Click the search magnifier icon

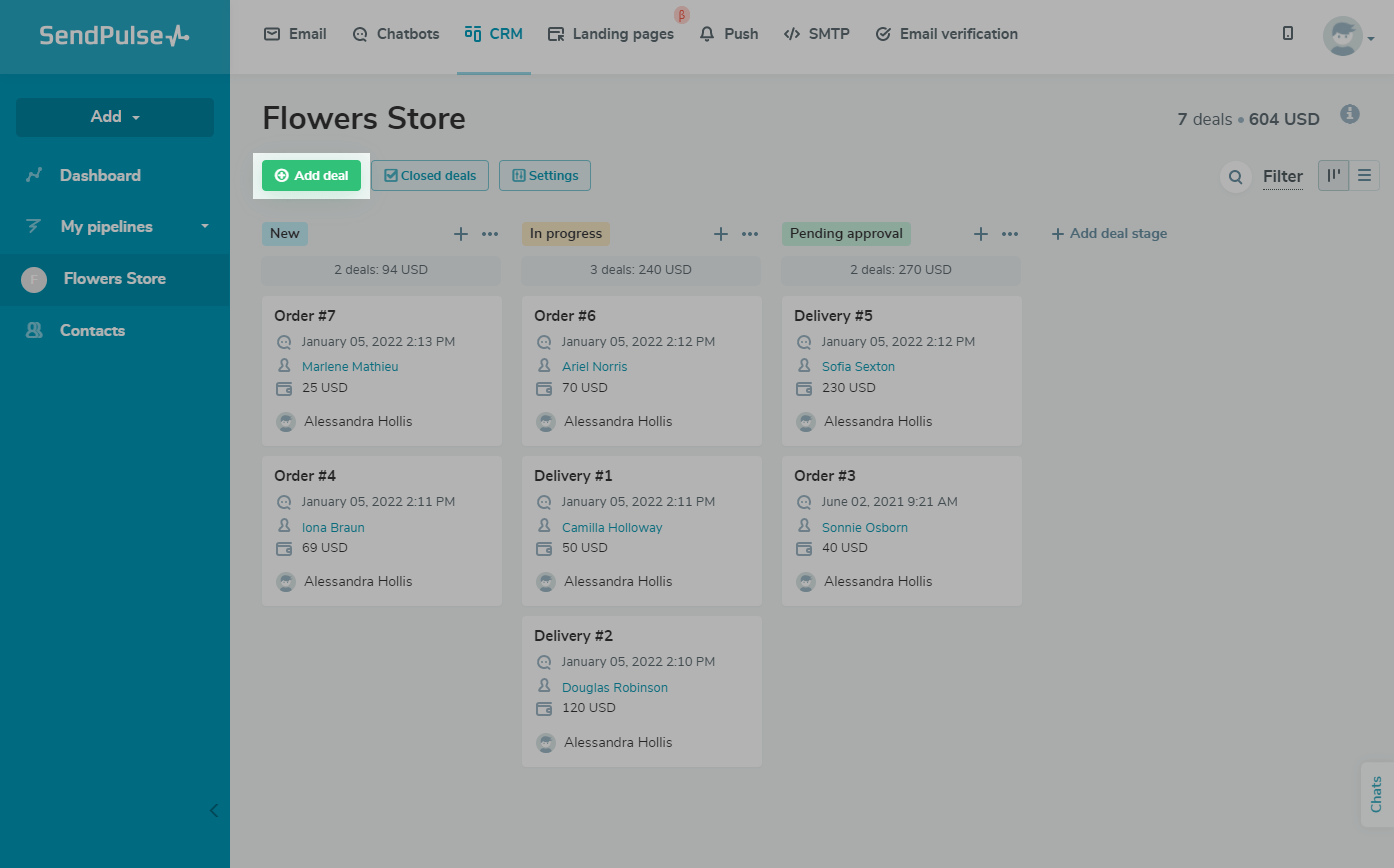(1236, 177)
